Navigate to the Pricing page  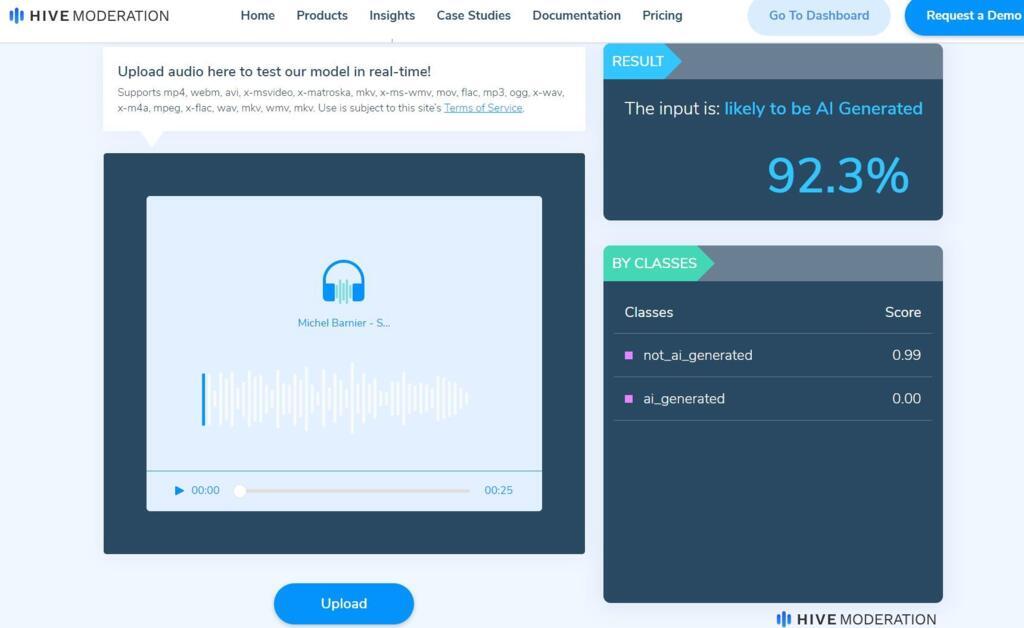[x=662, y=16]
